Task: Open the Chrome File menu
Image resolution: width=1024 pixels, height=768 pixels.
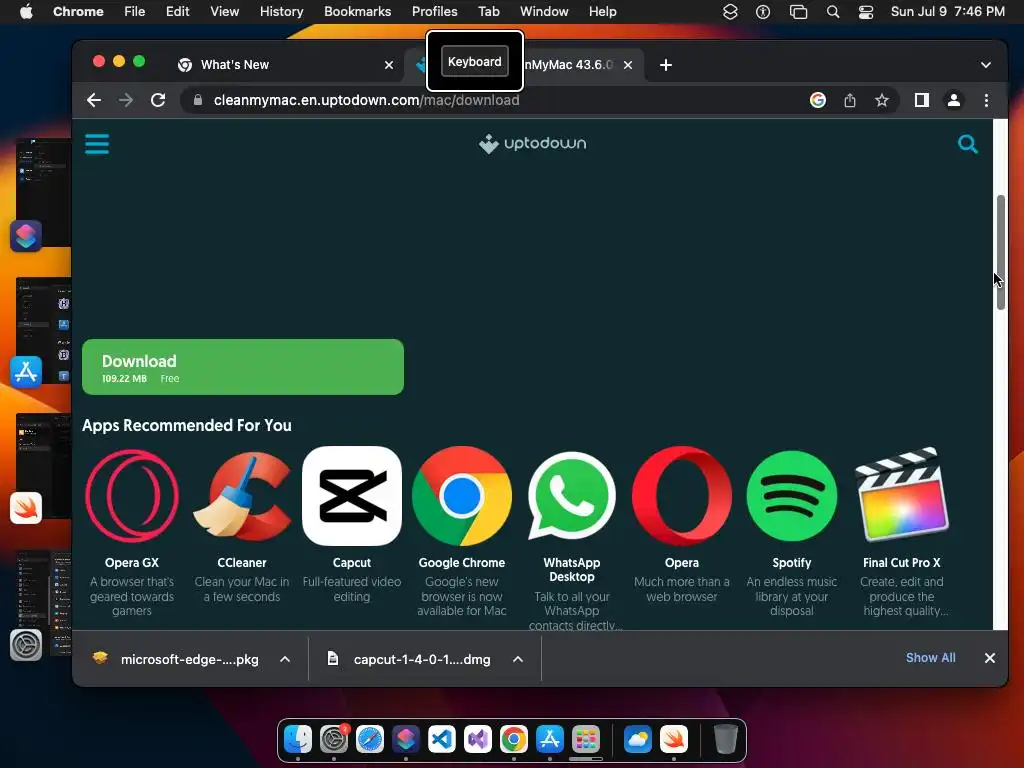Action: pyautogui.click(x=135, y=11)
